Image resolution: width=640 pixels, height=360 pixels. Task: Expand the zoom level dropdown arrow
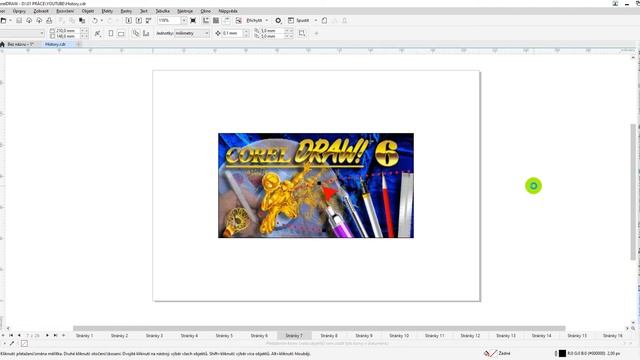[x=184, y=20]
